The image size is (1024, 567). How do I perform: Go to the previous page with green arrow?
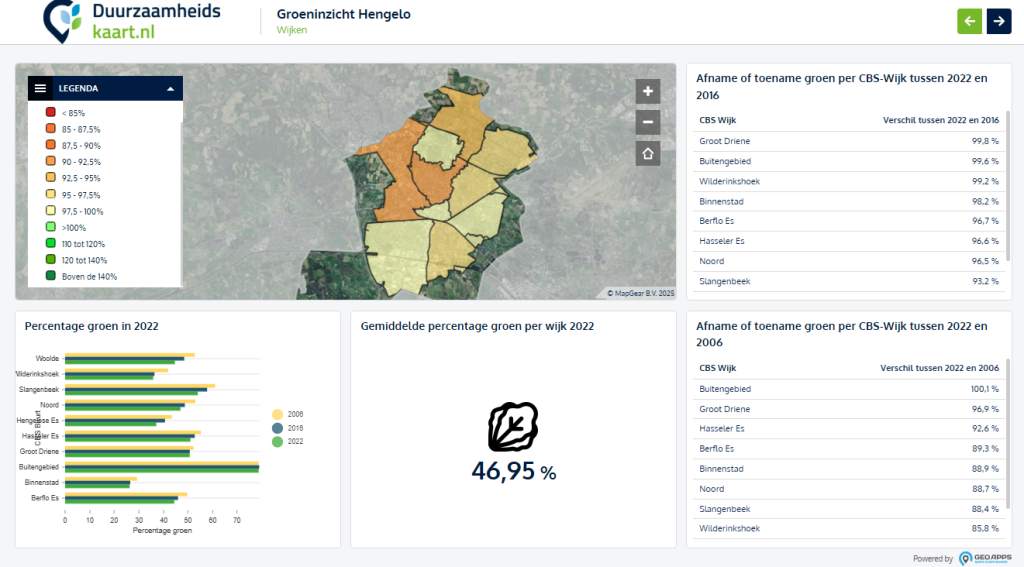pos(969,21)
